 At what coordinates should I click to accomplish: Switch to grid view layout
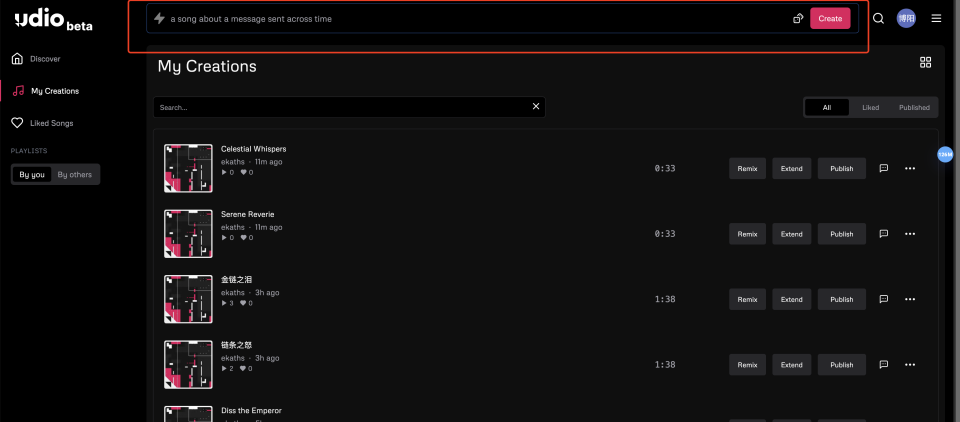tap(925, 63)
